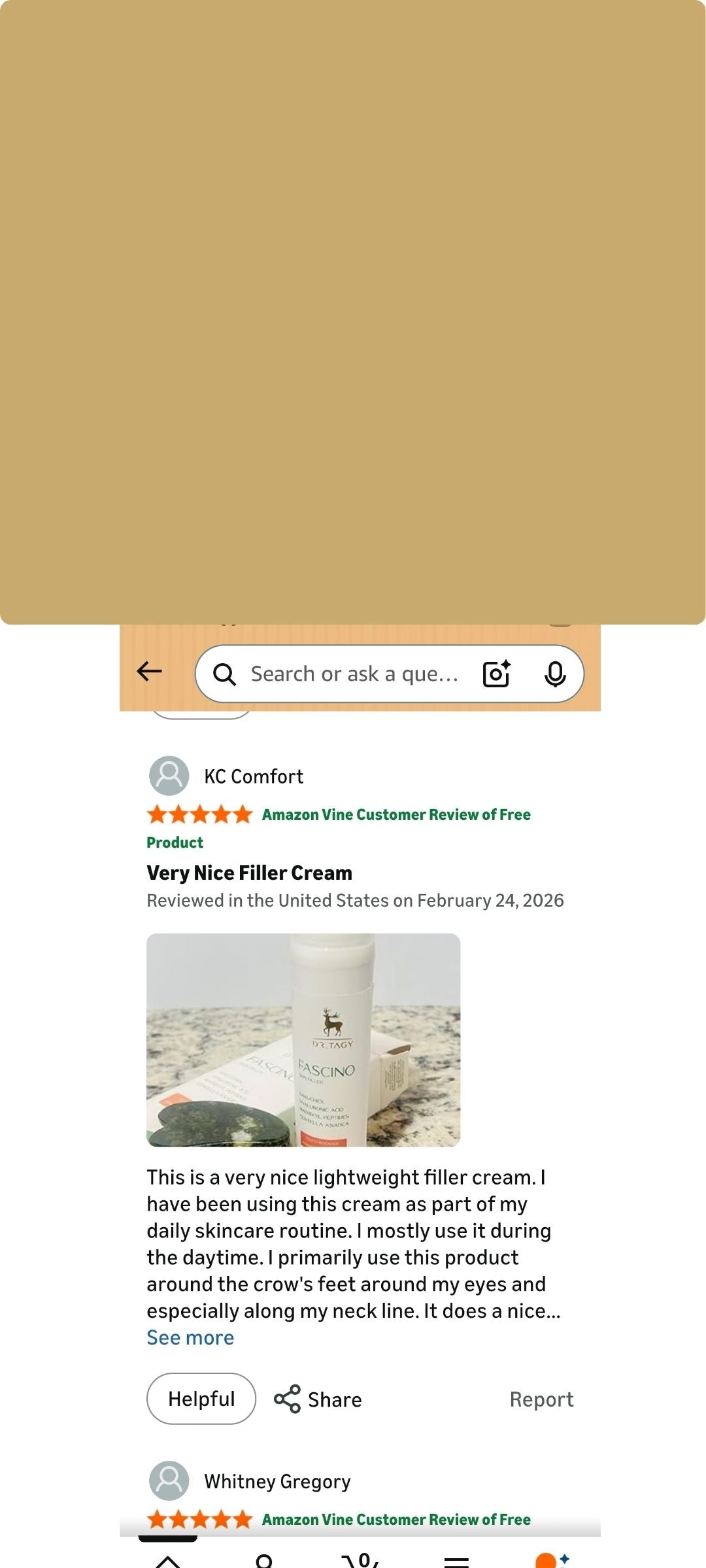Tap the Home tab in bottom navigation
Screen dimensions: 706x1568
tap(168, 1560)
